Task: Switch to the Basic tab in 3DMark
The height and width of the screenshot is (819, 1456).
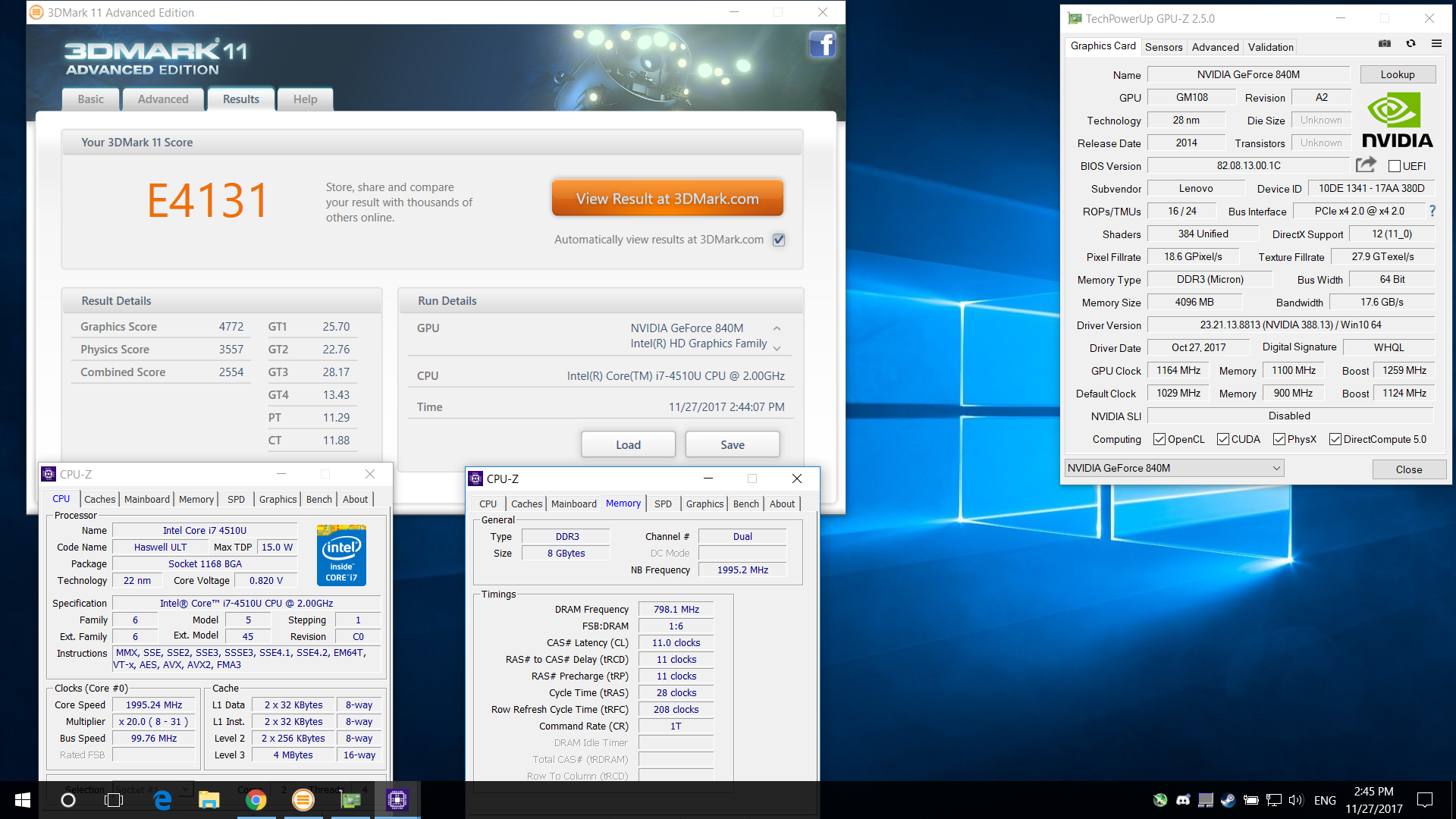Action: pos(90,99)
